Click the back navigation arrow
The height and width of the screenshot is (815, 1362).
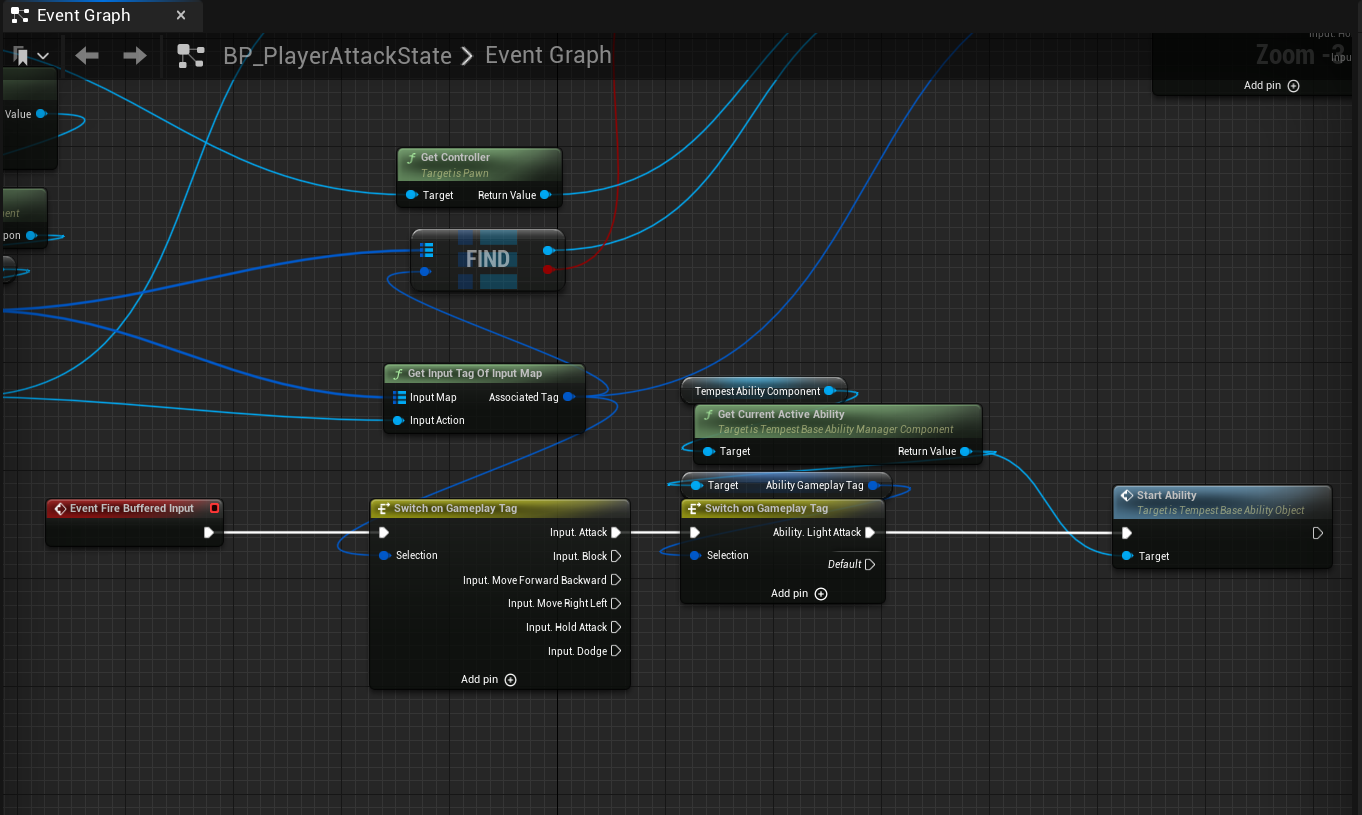pos(86,56)
